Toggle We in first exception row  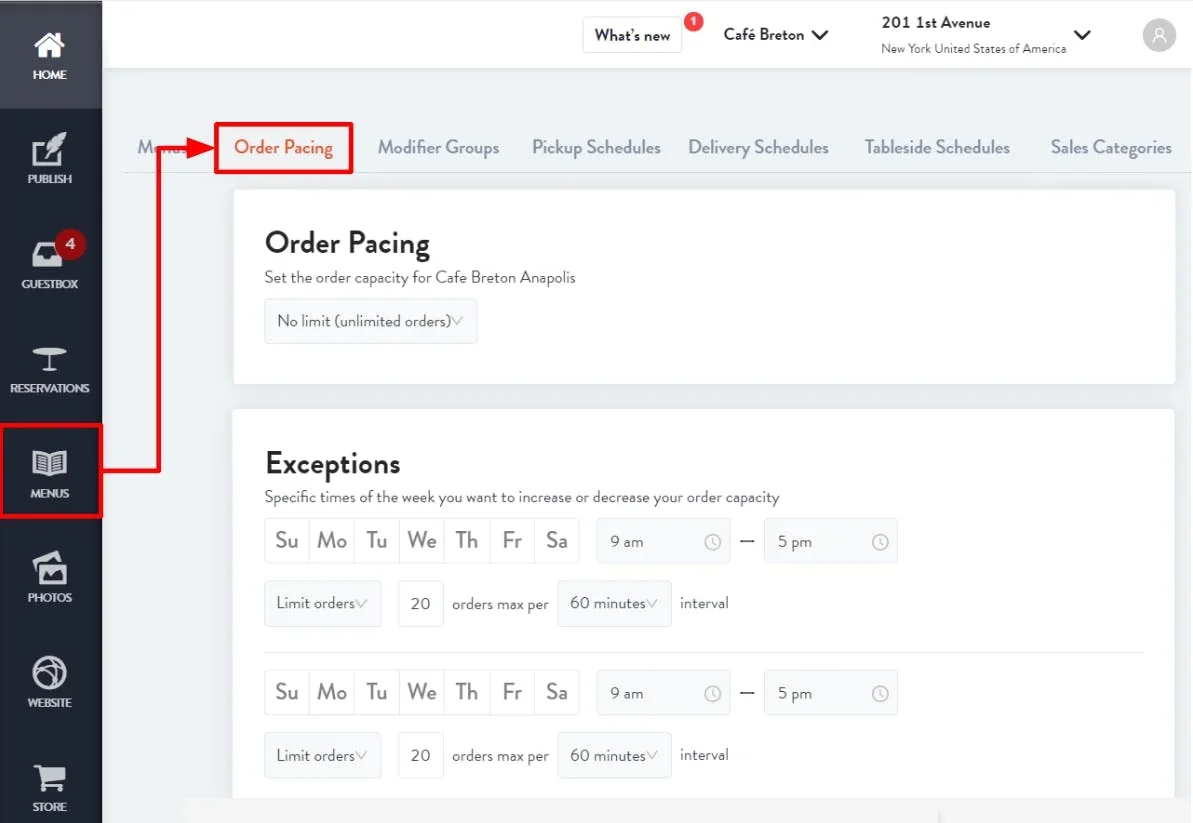pos(422,541)
